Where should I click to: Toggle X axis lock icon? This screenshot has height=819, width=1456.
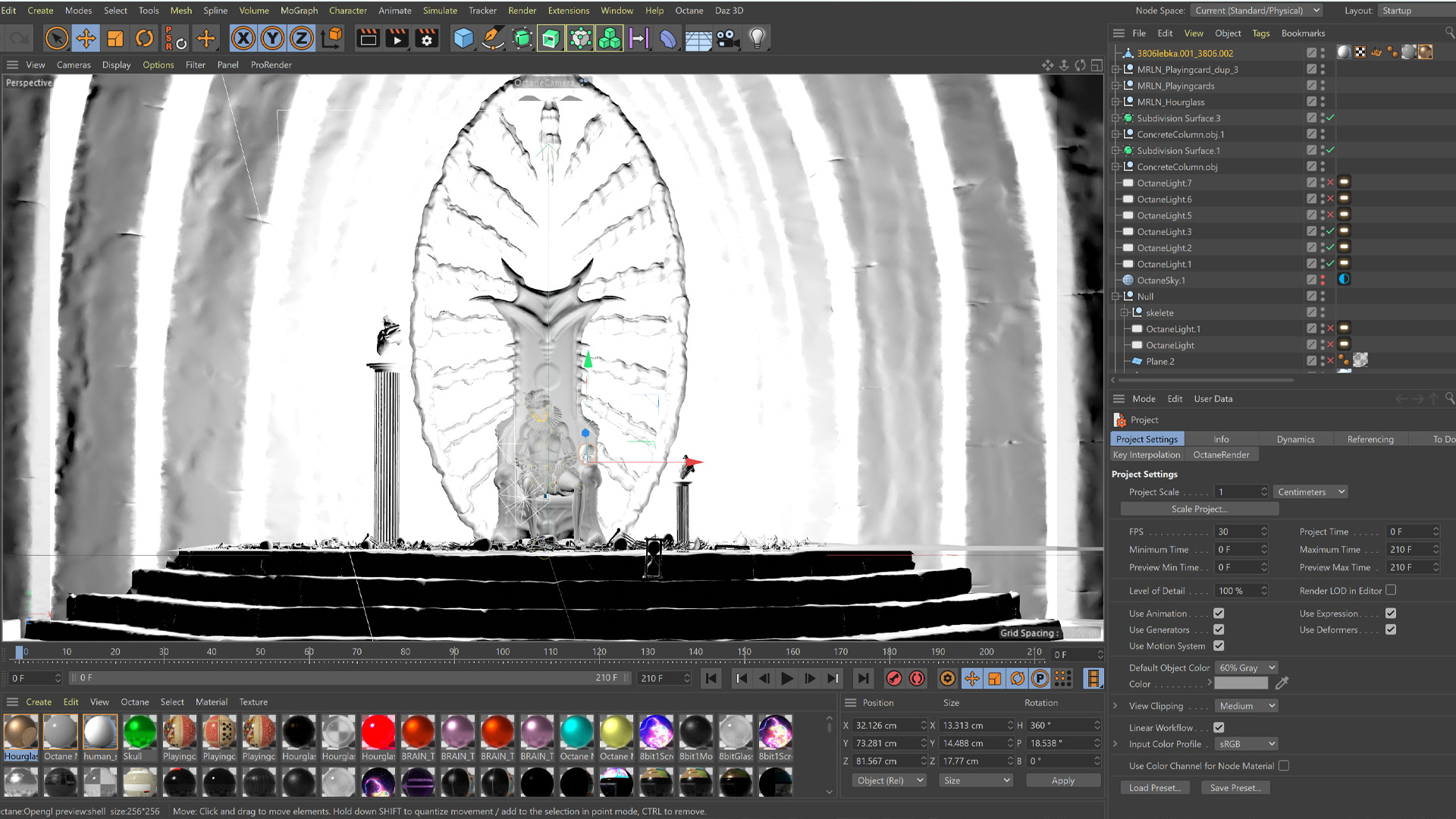tap(243, 38)
